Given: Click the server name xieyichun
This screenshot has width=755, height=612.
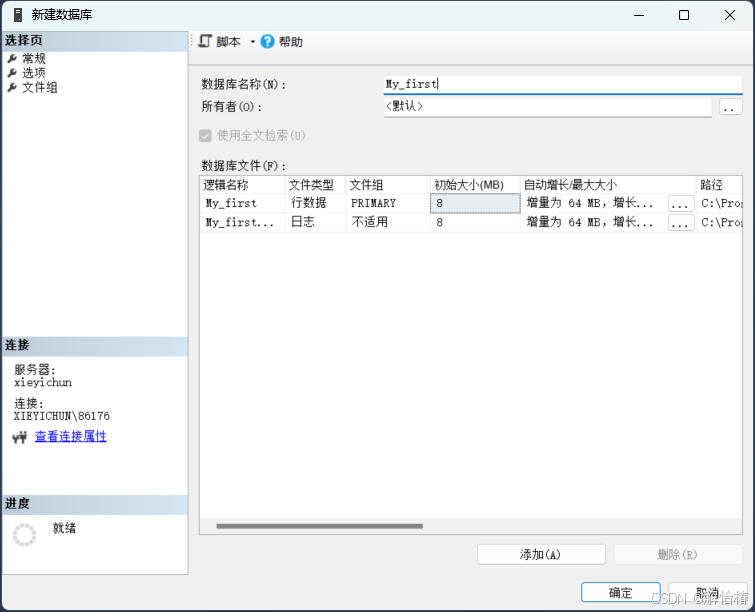Looking at the screenshot, I should 43,382.
